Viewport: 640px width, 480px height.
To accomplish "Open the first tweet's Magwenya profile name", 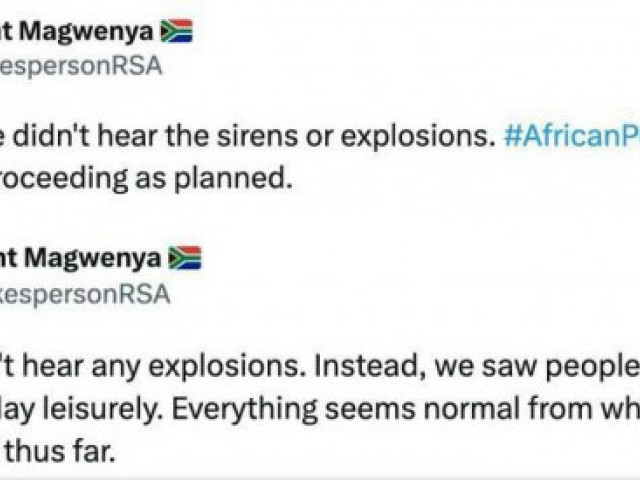I will 77,32.
